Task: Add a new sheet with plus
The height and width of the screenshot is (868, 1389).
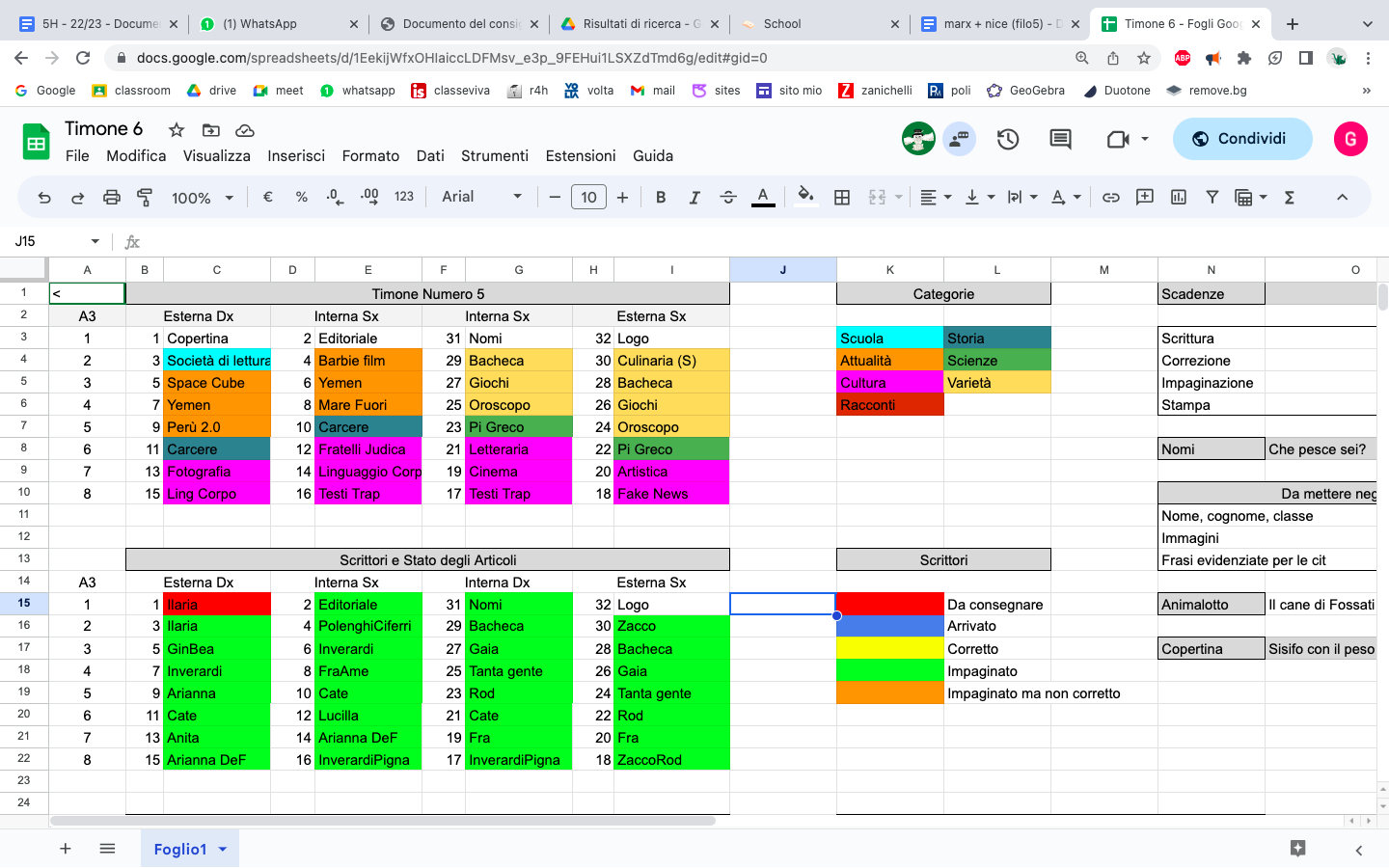Action: (x=66, y=849)
